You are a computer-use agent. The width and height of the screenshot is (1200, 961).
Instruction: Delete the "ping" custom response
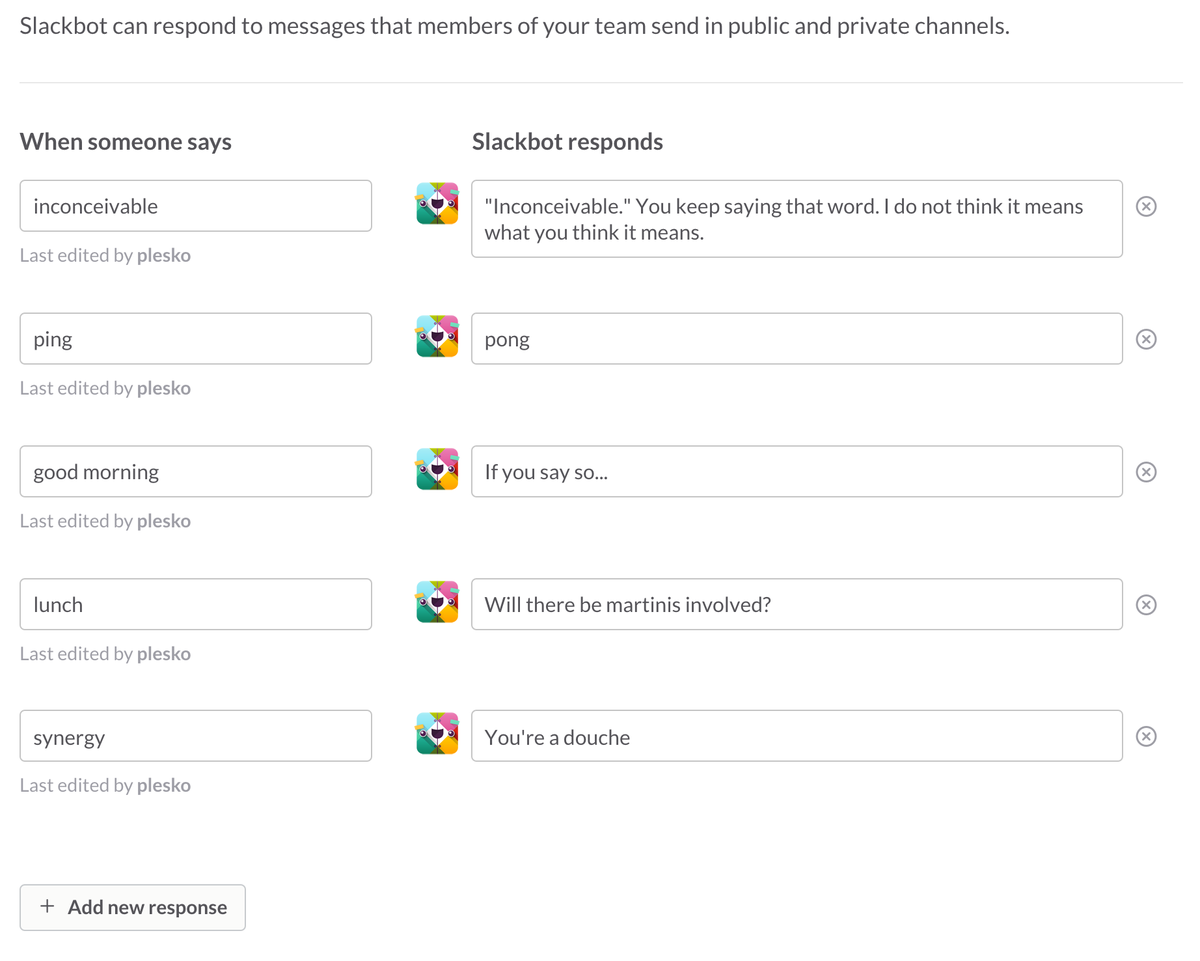(x=1146, y=338)
